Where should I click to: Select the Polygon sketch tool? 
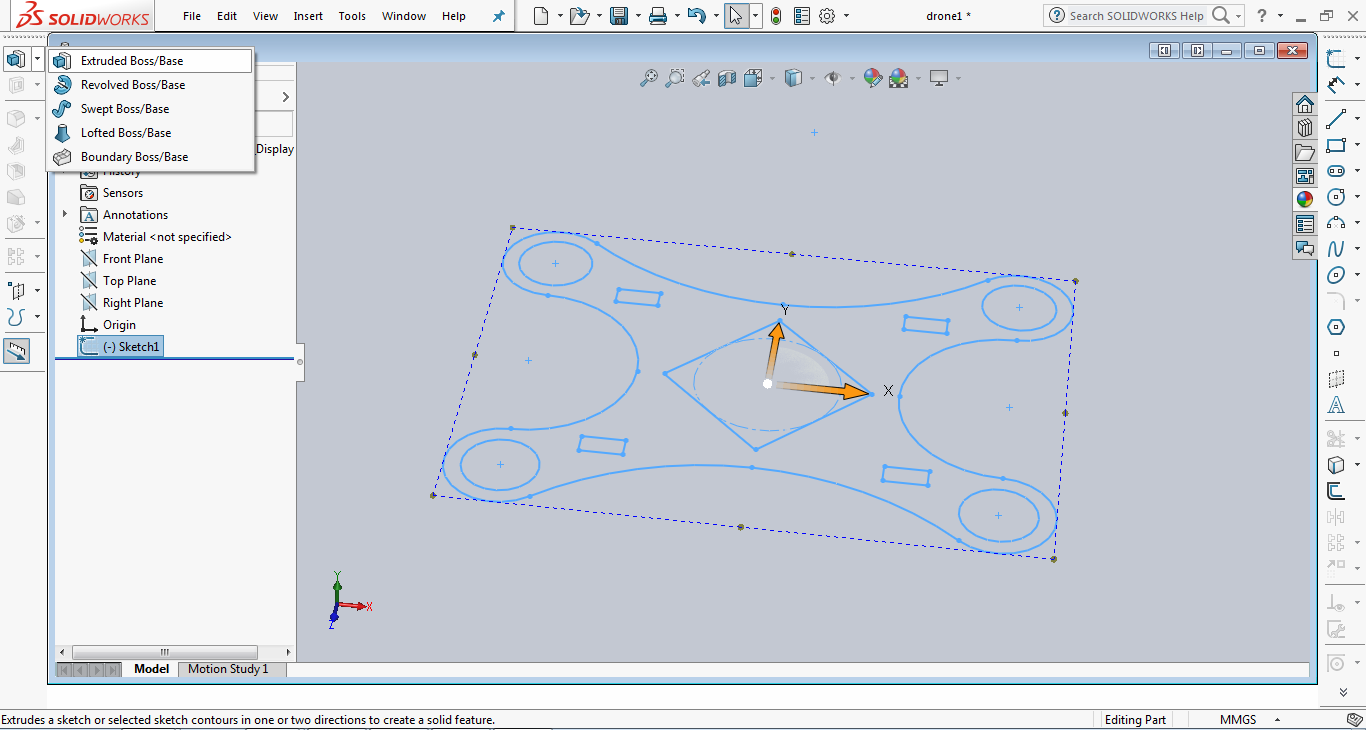(1336, 327)
